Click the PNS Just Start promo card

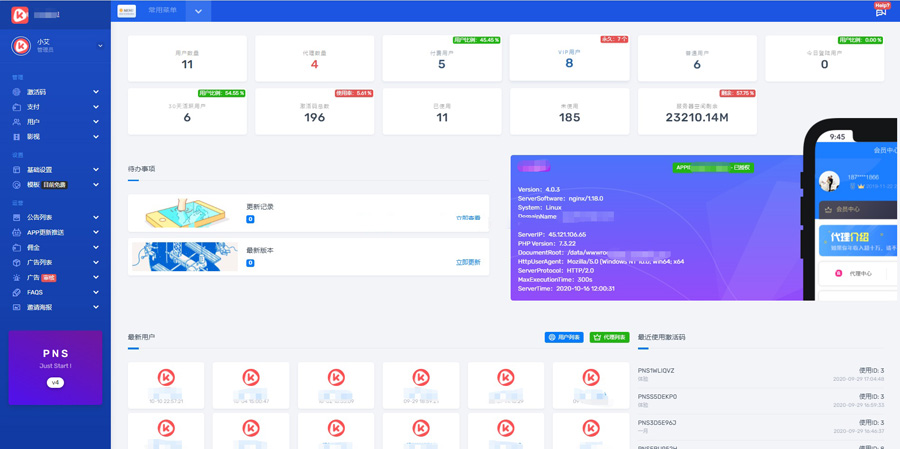(x=55, y=367)
